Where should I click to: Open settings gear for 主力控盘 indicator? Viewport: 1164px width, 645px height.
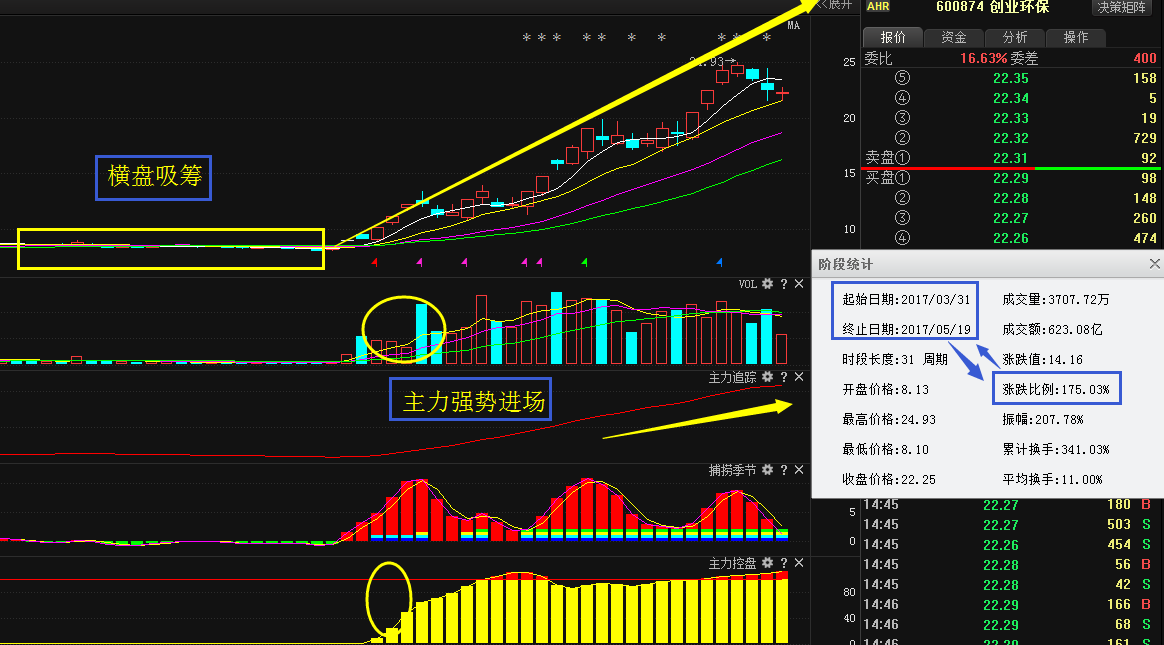click(x=767, y=563)
